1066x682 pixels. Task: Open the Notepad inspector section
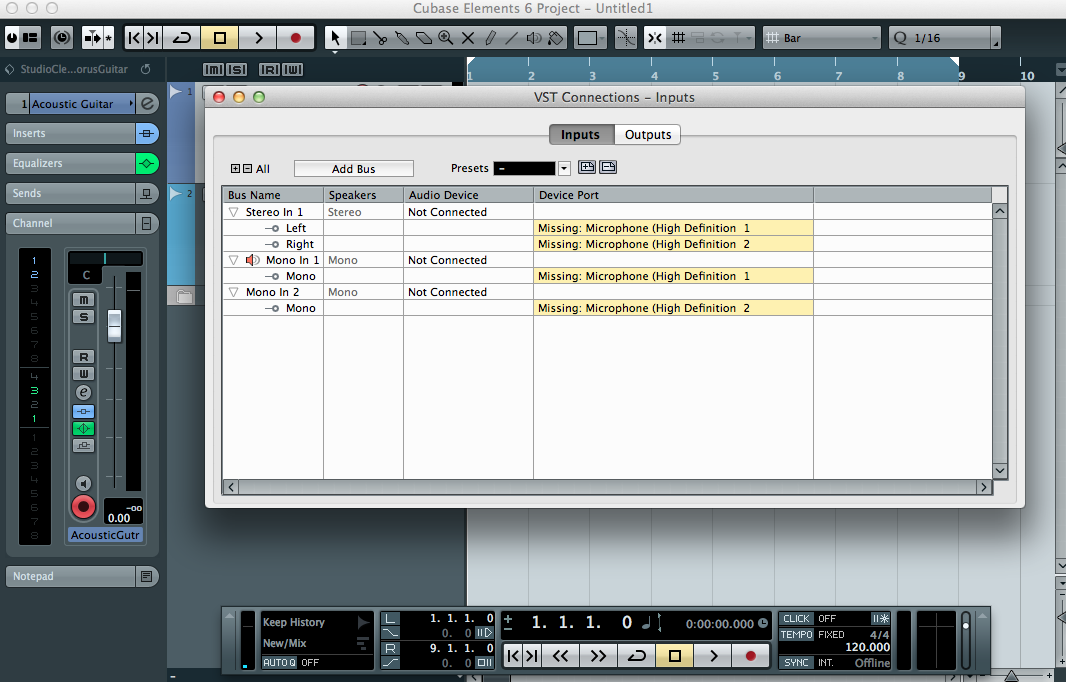(71, 577)
